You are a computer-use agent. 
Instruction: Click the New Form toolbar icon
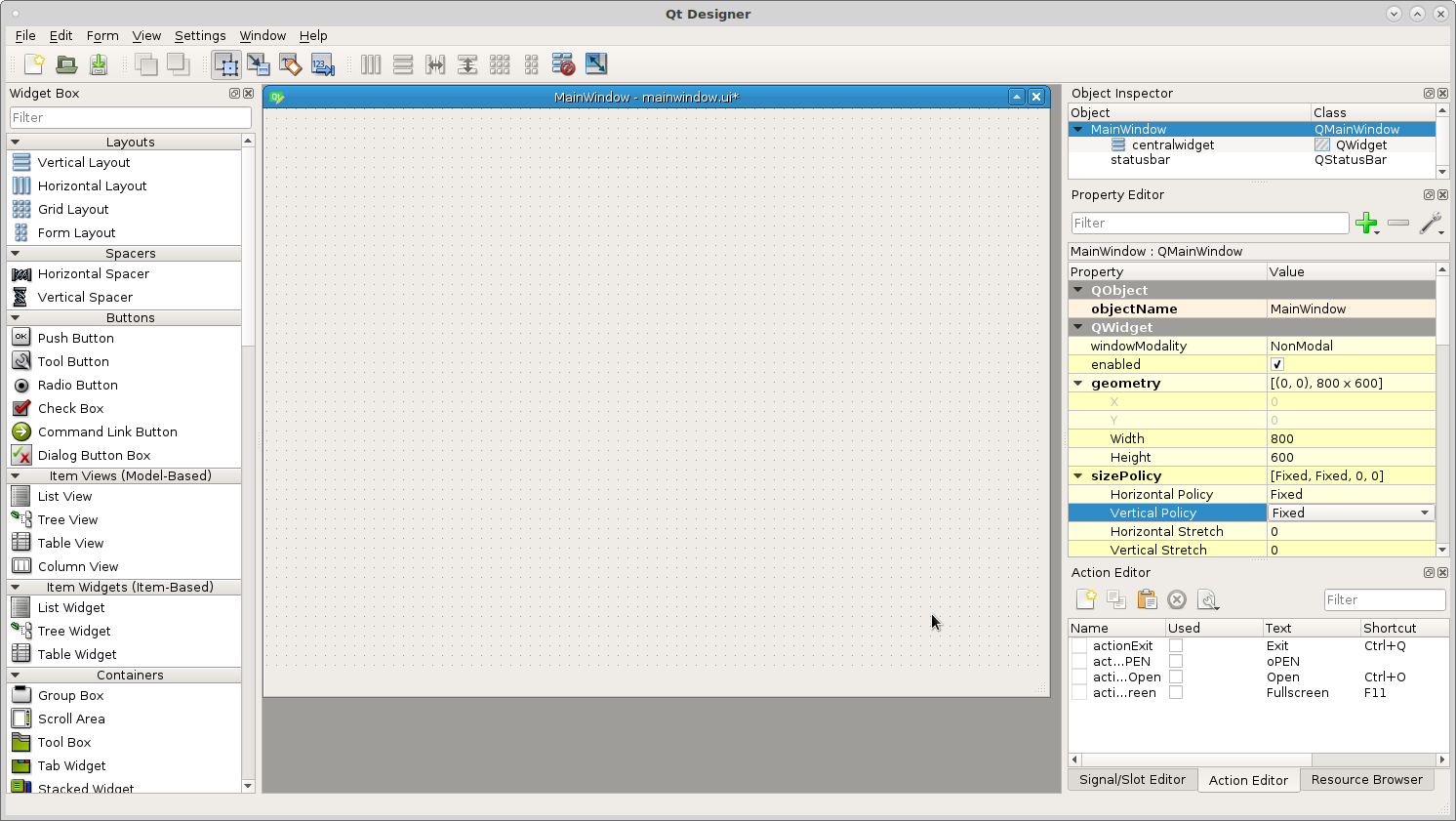click(x=34, y=64)
